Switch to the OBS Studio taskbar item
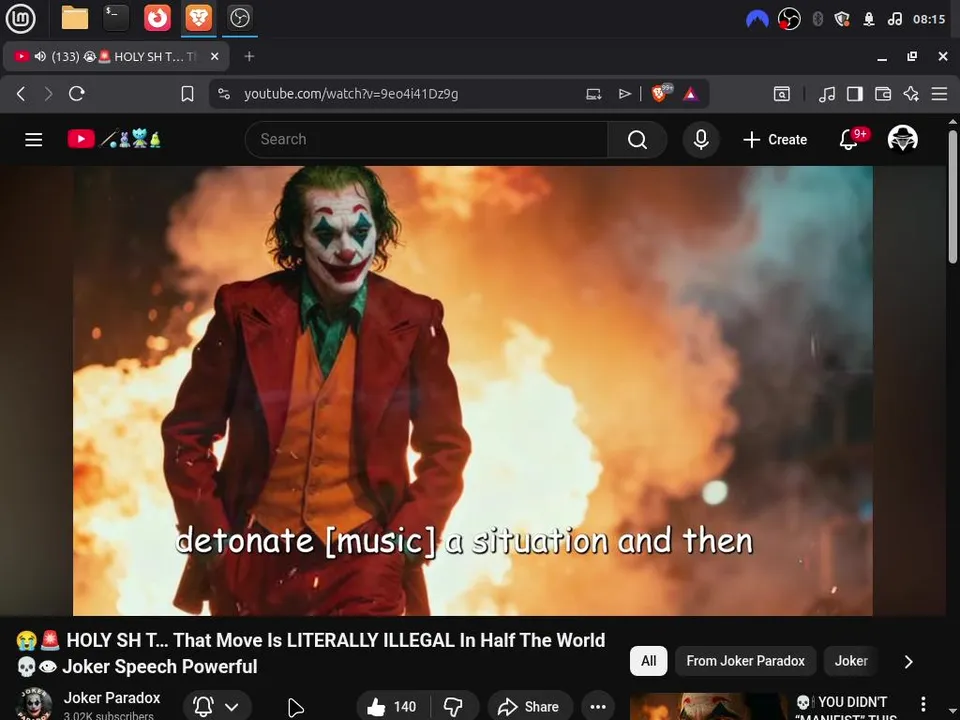The height and width of the screenshot is (720, 960). (239, 18)
